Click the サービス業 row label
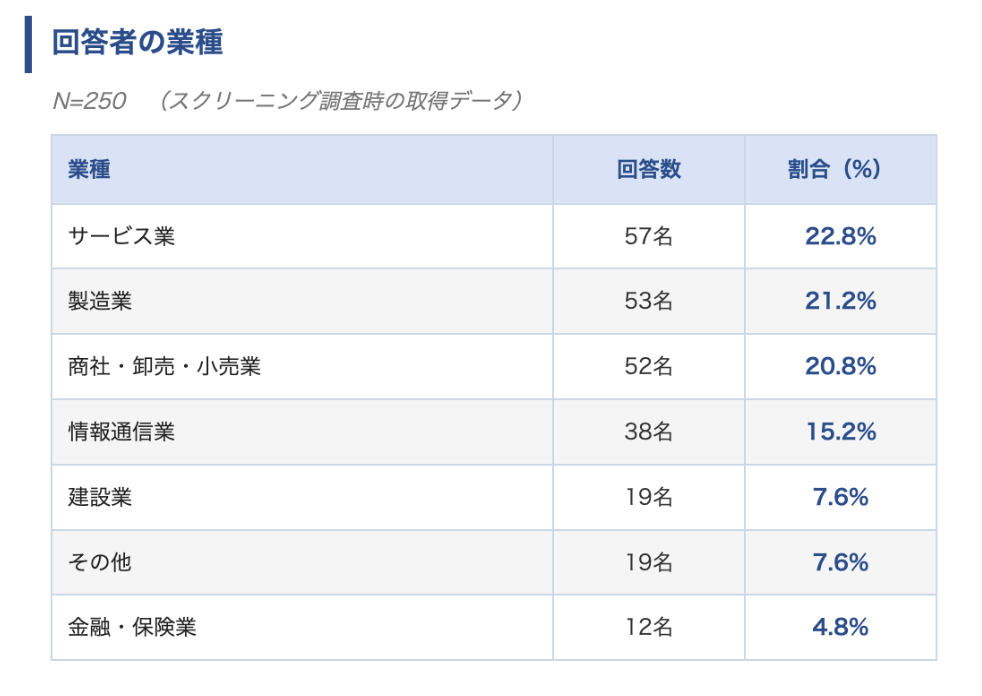This screenshot has height=696, width=982. coord(121,237)
